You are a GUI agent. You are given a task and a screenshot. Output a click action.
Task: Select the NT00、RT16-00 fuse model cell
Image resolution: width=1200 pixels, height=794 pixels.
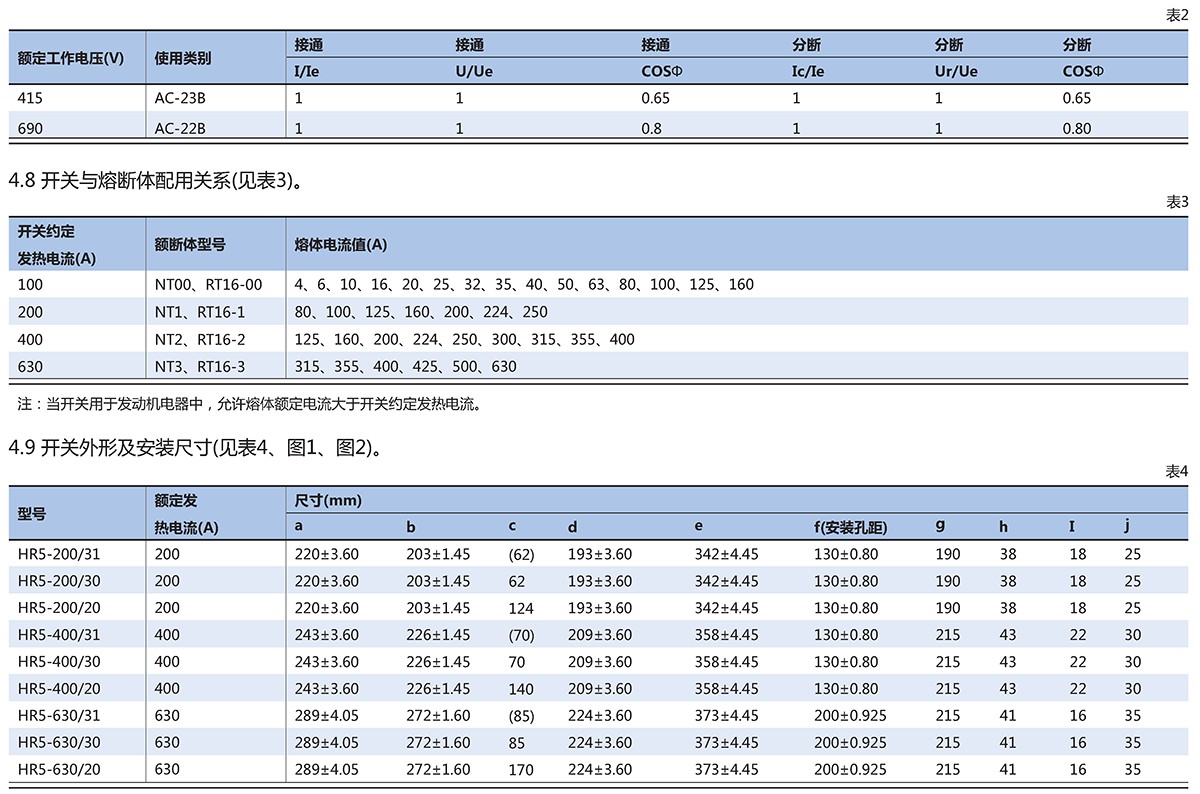coord(208,285)
